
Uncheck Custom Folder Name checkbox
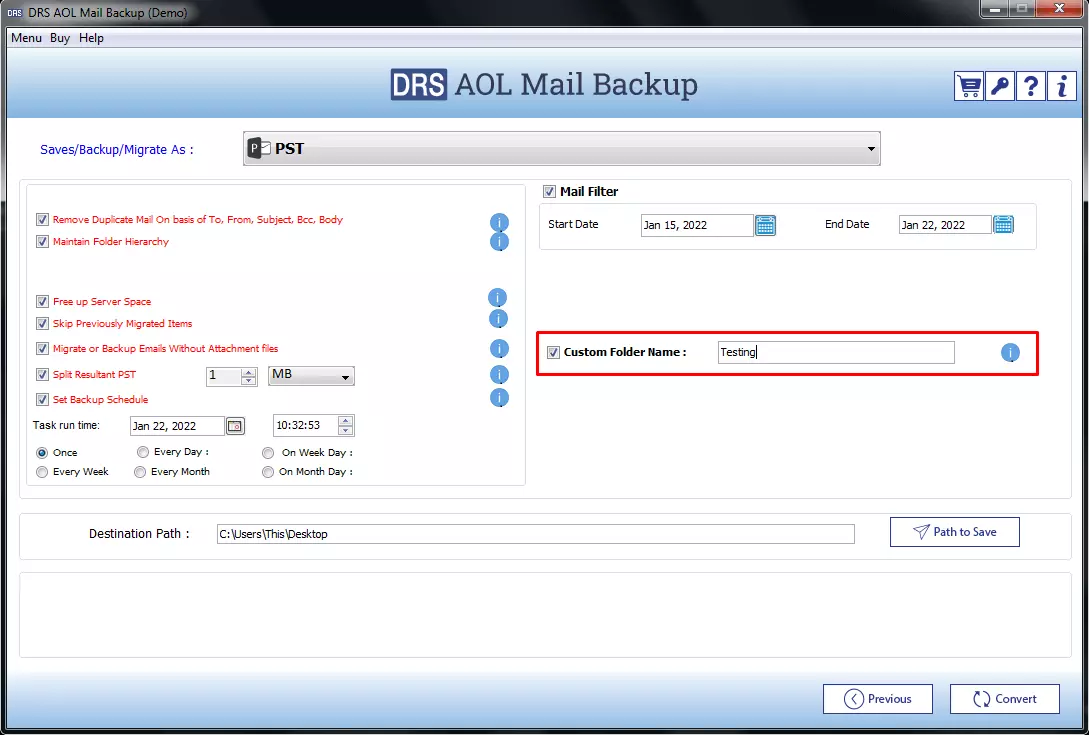click(x=553, y=352)
